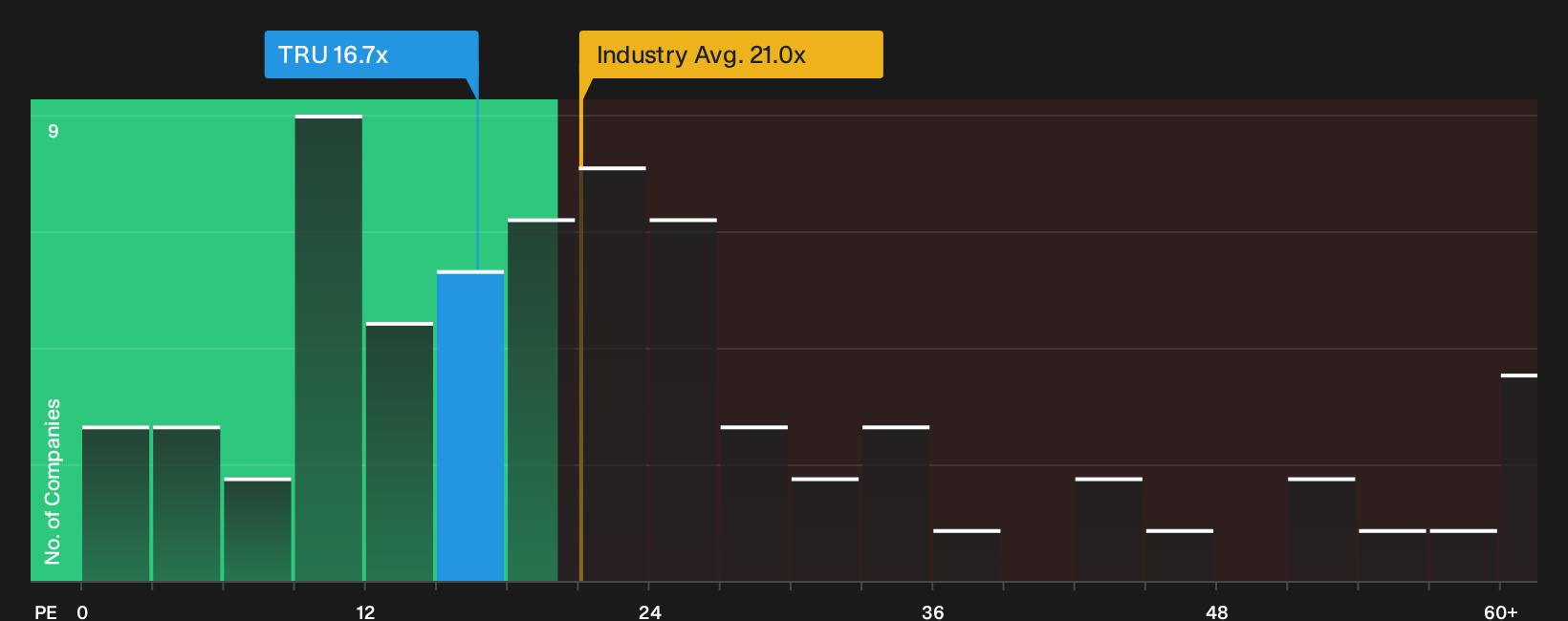Click the x-axis label 36
Image resolution: width=1568 pixels, height=621 pixels.
(x=932, y=611)
